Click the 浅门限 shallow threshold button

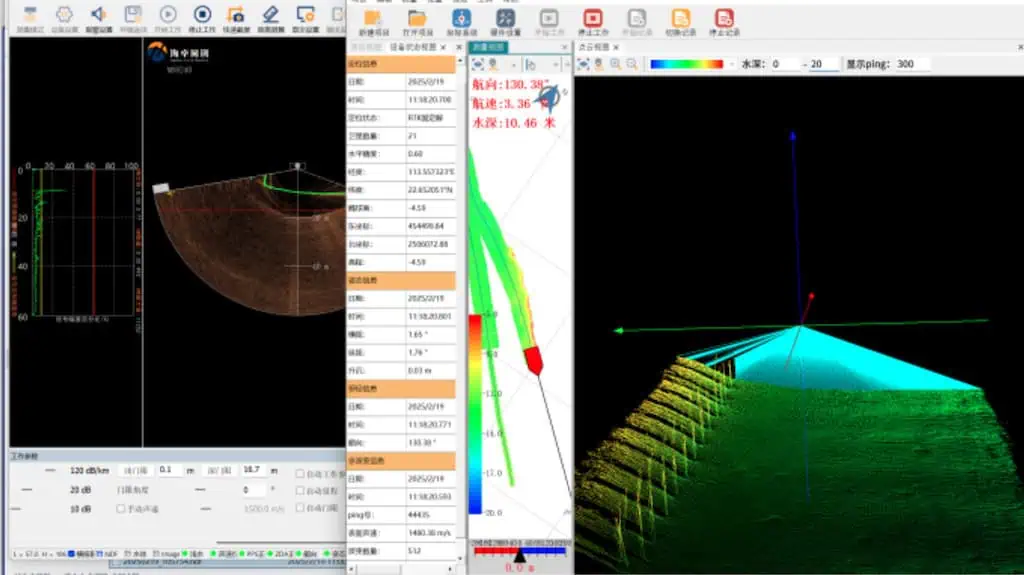tap(135, 470)
